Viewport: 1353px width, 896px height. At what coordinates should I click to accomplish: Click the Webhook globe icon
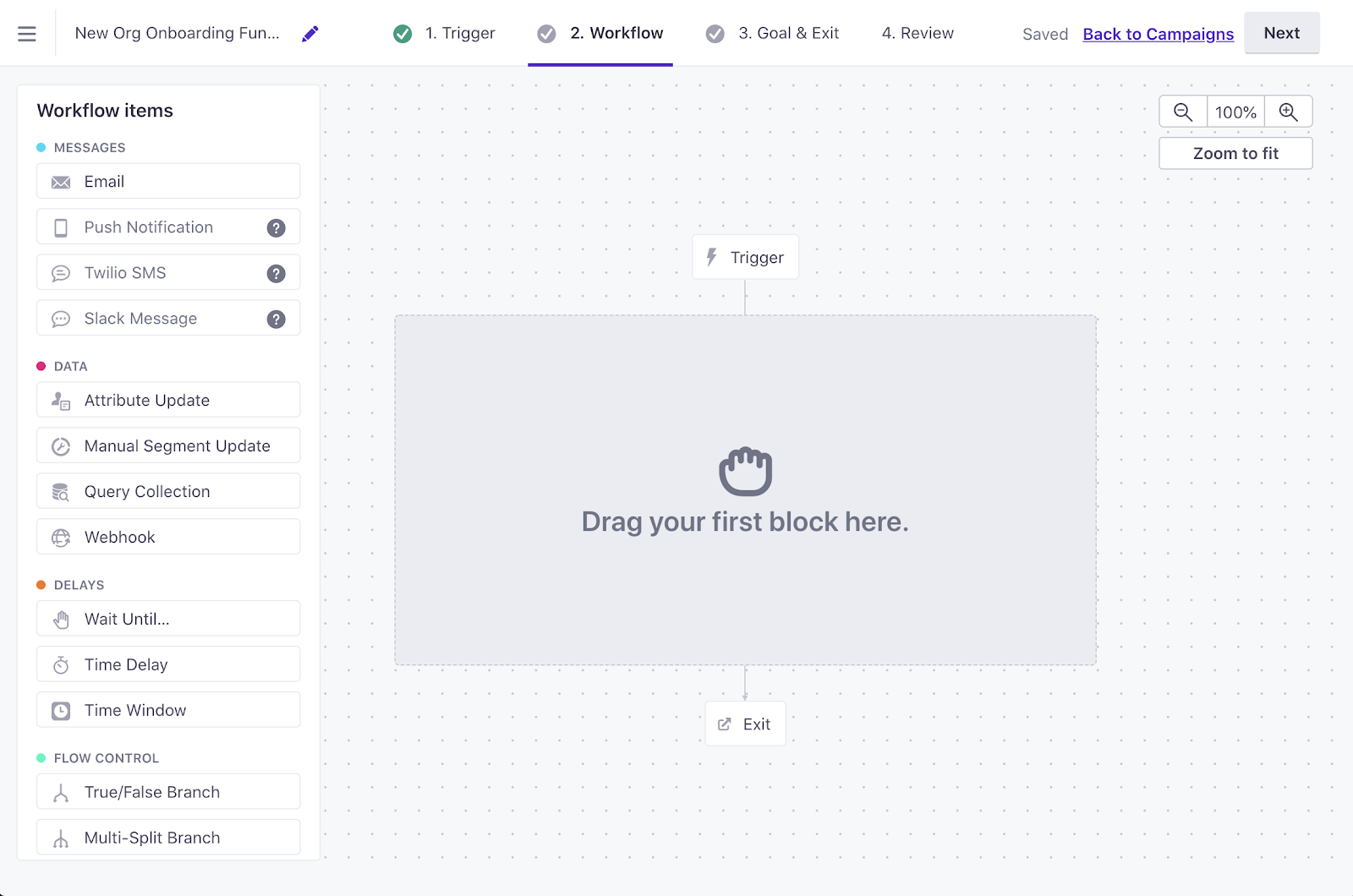pos(61,538)
